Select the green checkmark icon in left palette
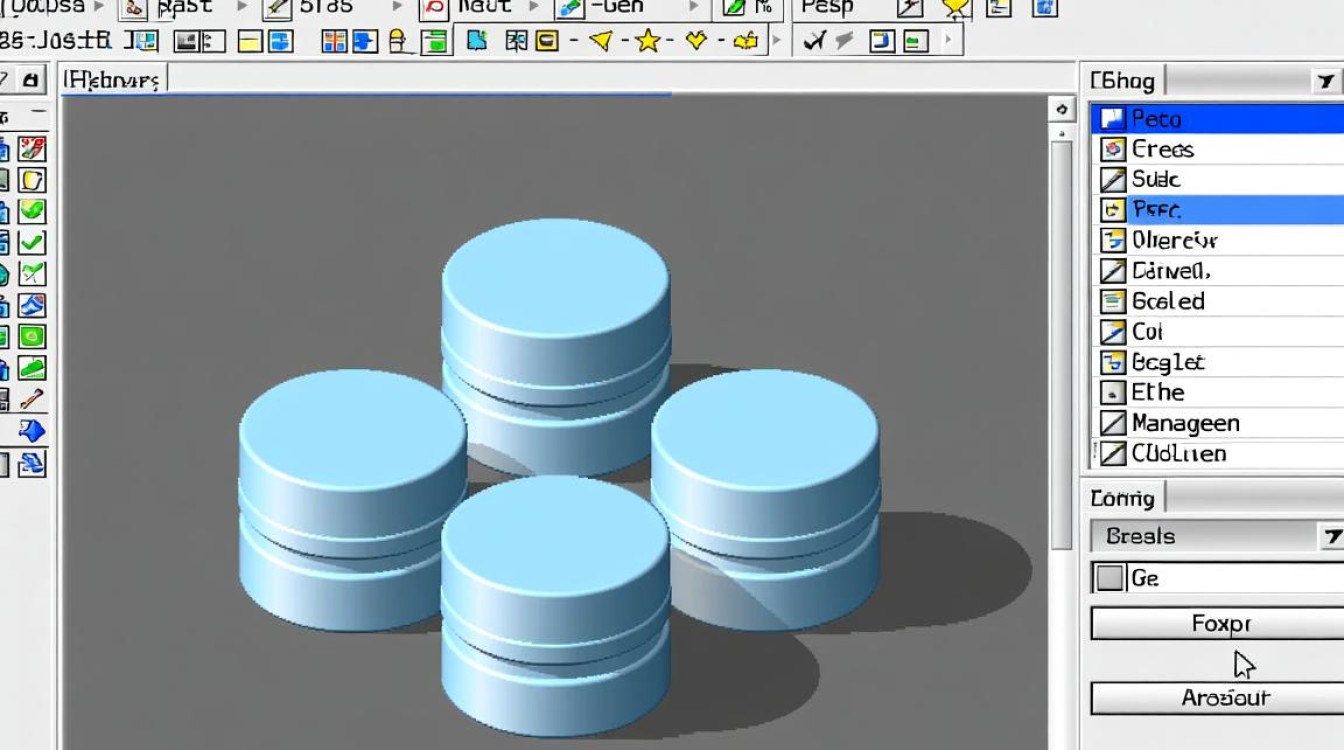This screenshot has height=750, width=1344. point(32,242)
